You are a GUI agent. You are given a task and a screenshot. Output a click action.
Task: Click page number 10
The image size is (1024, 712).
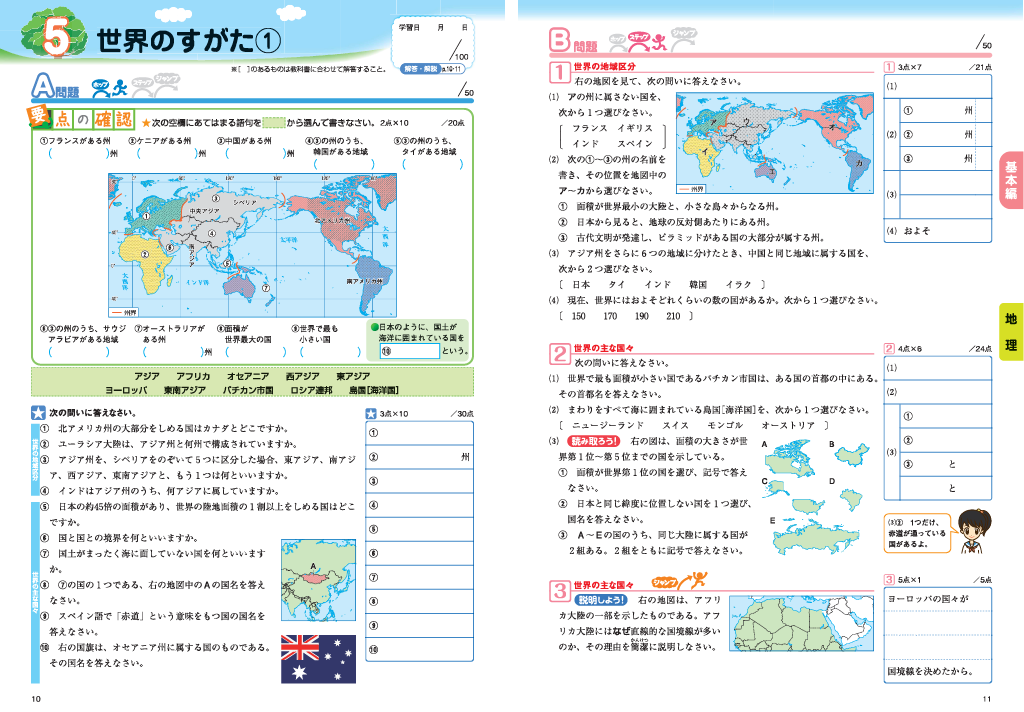tap(36, 699)
